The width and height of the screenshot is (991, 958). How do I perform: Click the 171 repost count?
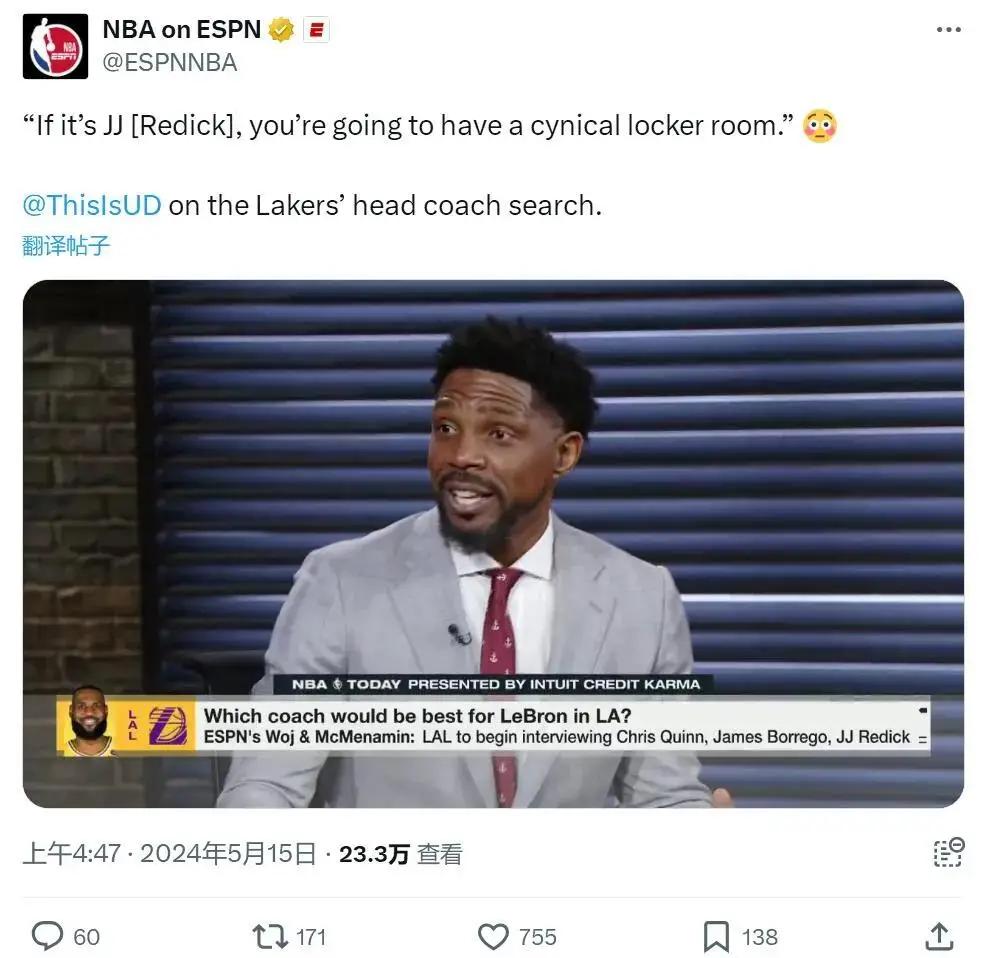coord(311,937)
